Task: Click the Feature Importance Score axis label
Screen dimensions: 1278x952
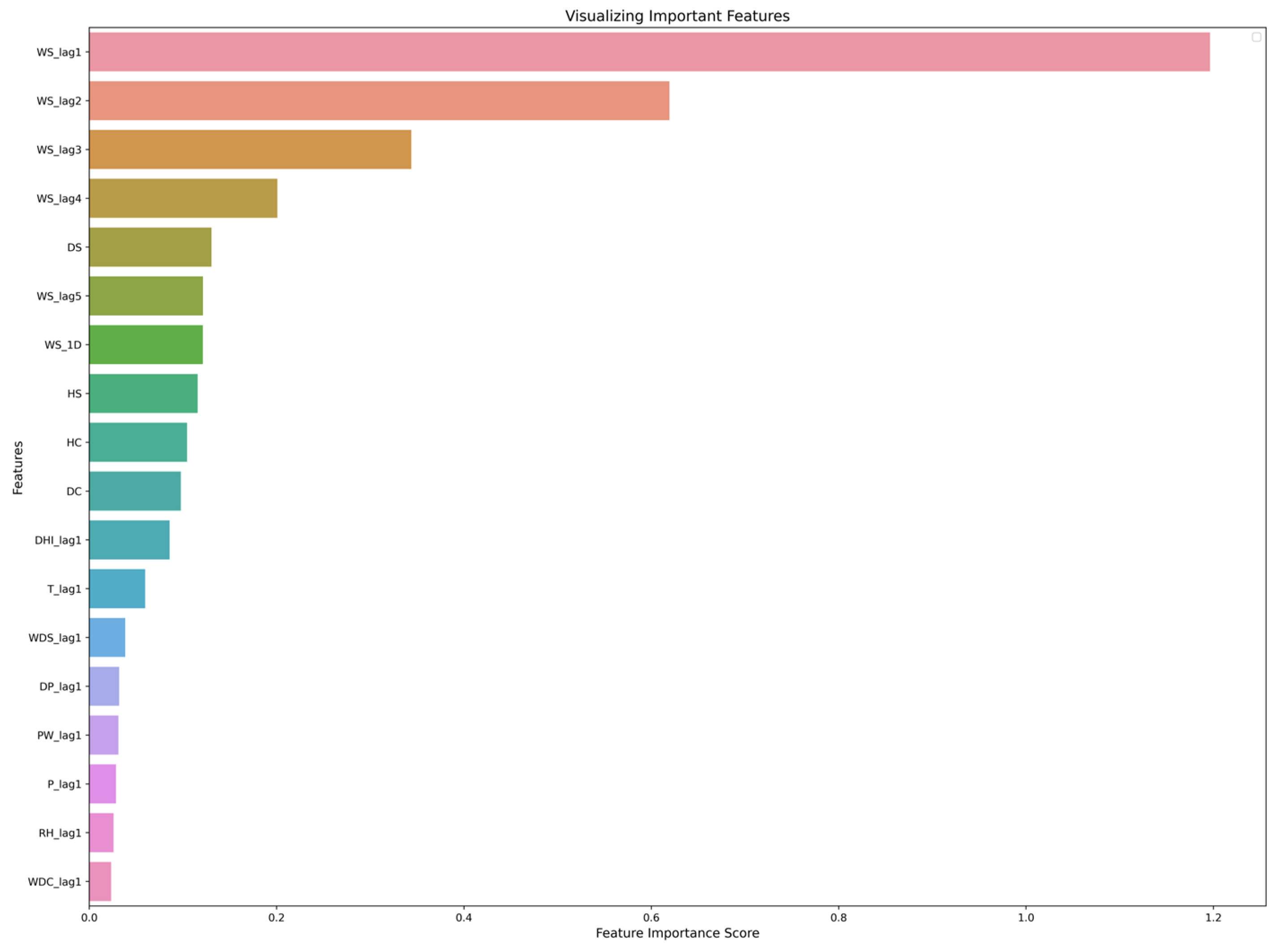Action: click(677, 933)
